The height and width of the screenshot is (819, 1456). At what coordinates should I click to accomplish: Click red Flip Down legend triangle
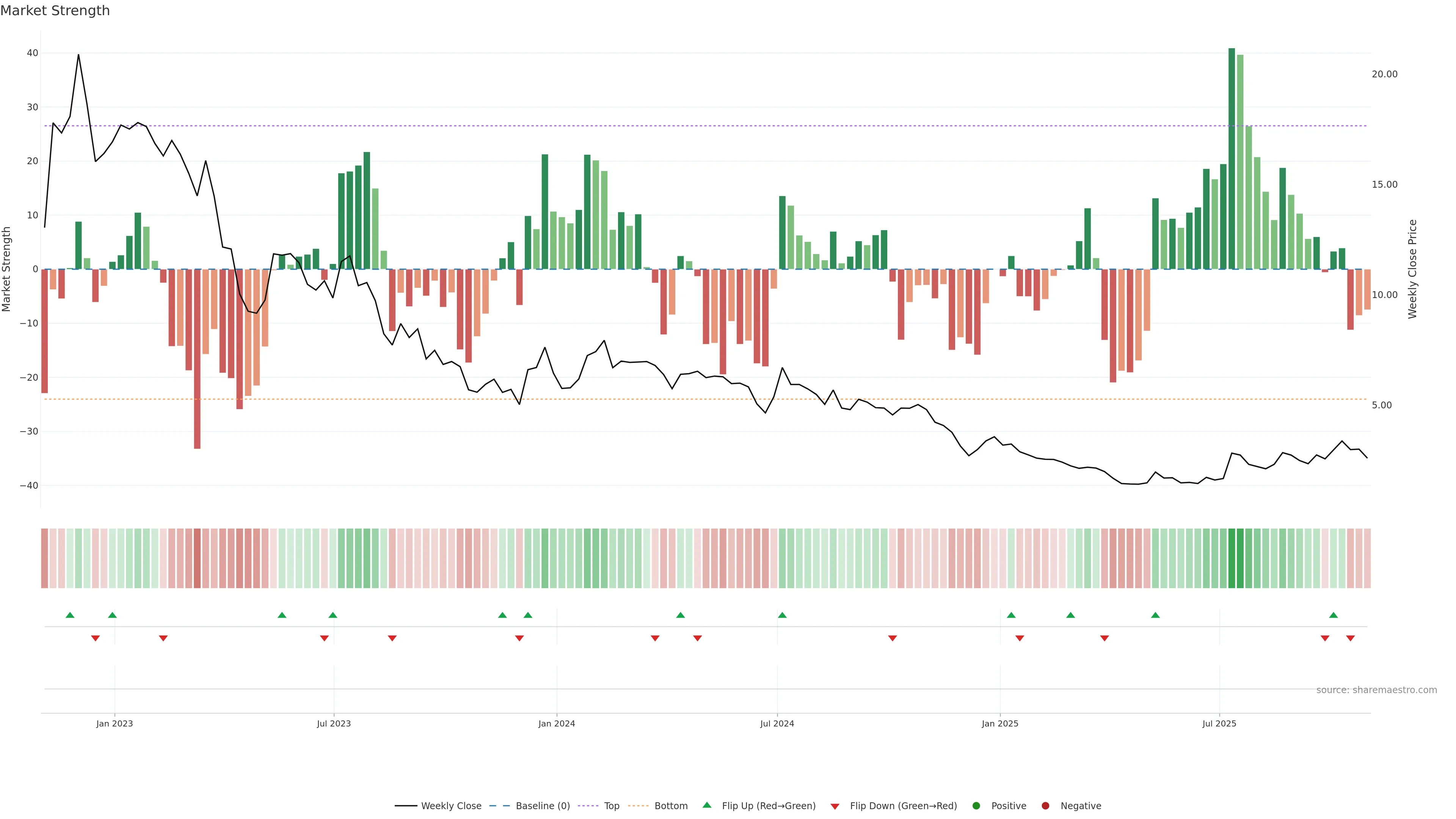835,806
